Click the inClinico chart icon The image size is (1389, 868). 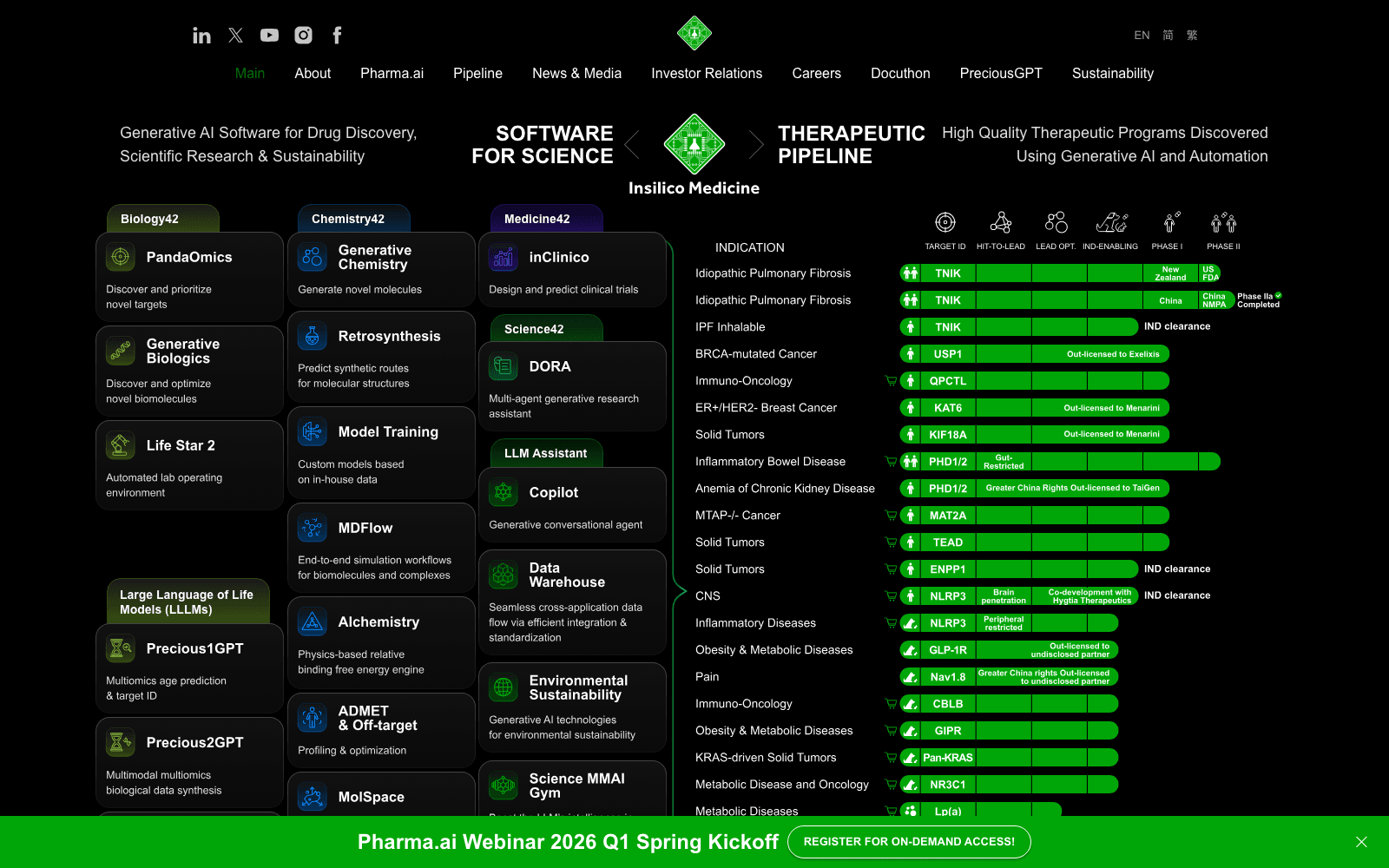click(x=504, y=257)
